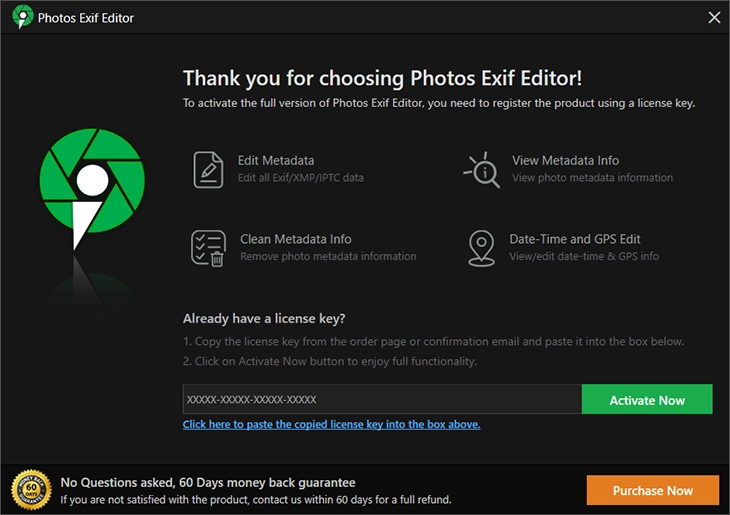The image size is (730, 515).
Task: Click the Clean Metadata Info checklist icon
Action: (x=208, y=248)
